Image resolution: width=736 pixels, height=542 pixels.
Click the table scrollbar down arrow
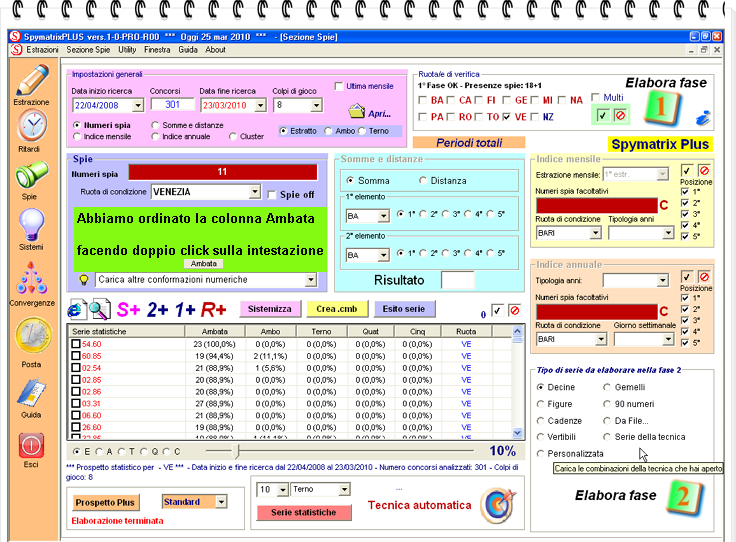pos(517,433)
